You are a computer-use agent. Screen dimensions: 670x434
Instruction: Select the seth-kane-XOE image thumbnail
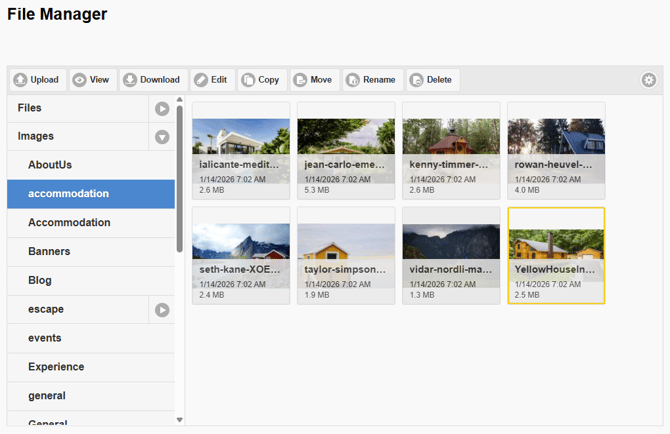(x=241, y=256)
